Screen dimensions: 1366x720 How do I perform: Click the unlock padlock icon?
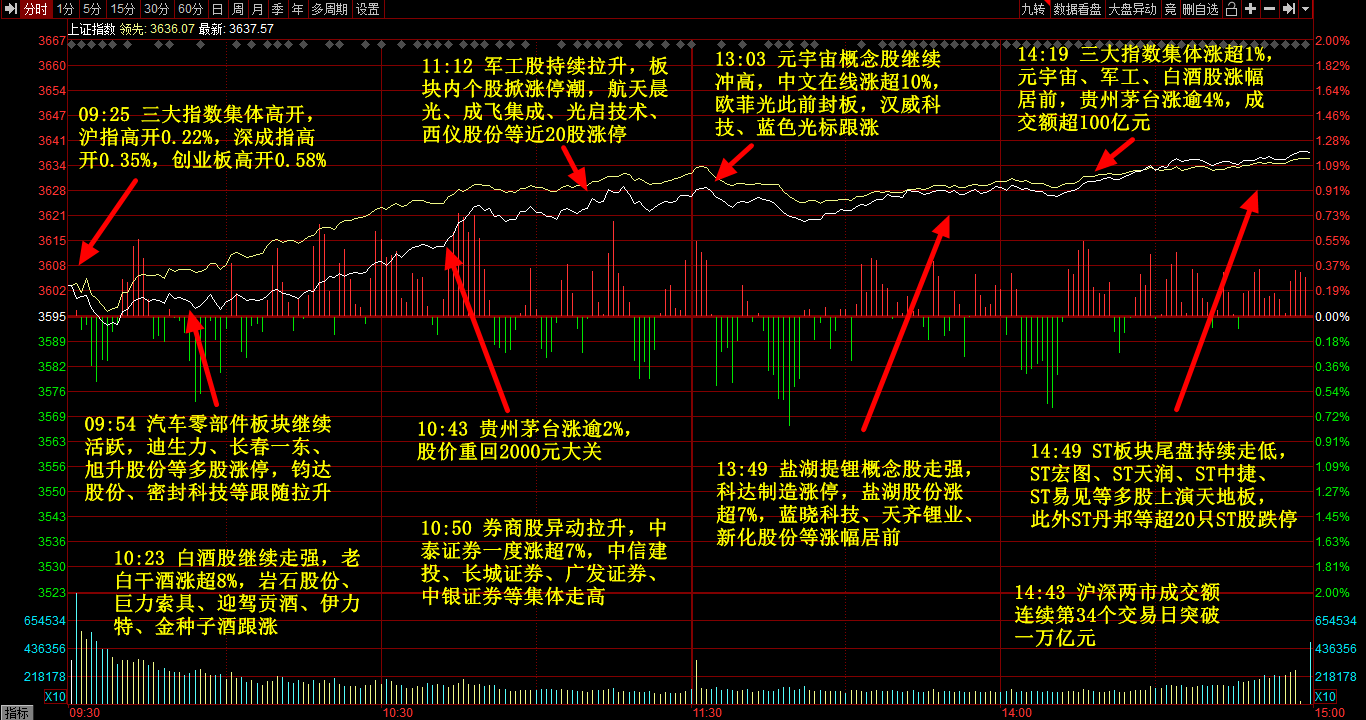tap(1232, 9)
